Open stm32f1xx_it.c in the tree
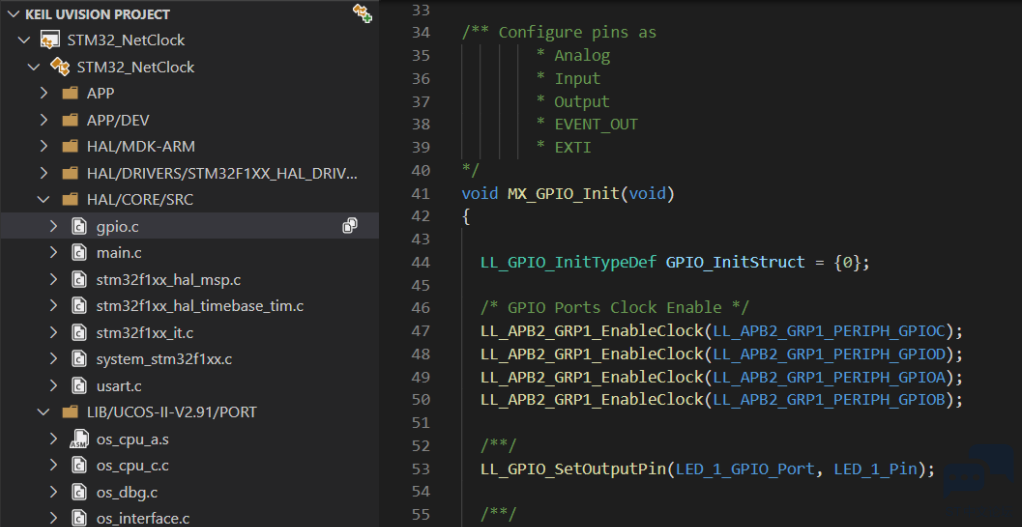The height and width of the screenshot is (527, 1022). tap(145, 333)
